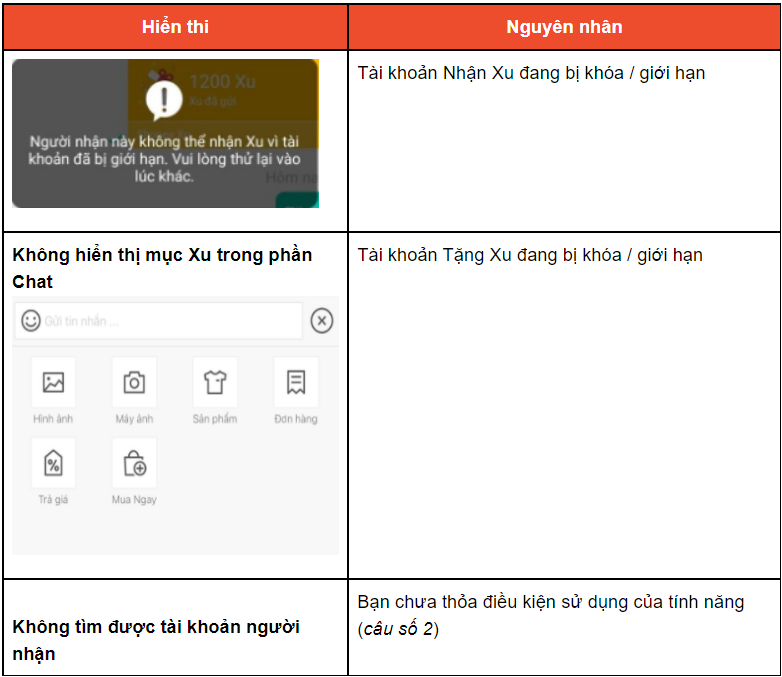The width and height of the screenshot is (782, 677).
Task: Focus the Gửi tin nhắn message field
Action: tap(165, 321)
